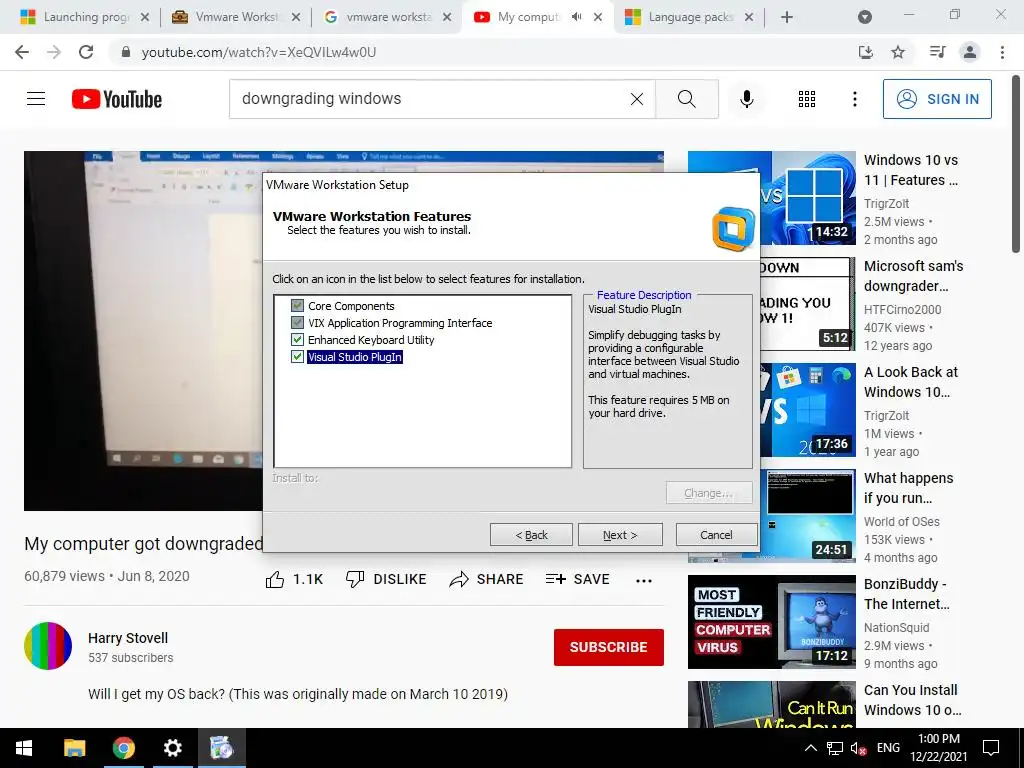
Task: Uncheck Visual Studio PlugIn feature
Action: pos(297,357)
